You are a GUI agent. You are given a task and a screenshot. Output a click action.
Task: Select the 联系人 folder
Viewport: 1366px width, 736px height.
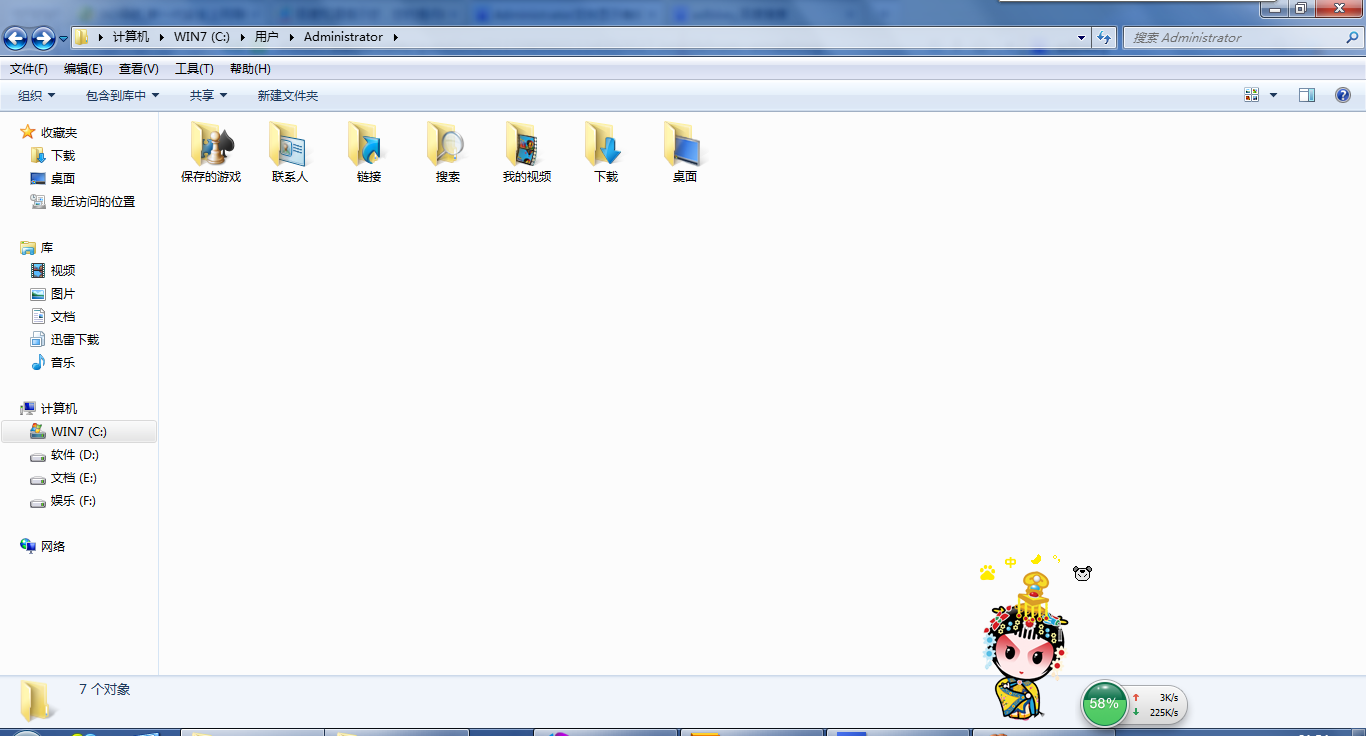(x=290, y=152)
